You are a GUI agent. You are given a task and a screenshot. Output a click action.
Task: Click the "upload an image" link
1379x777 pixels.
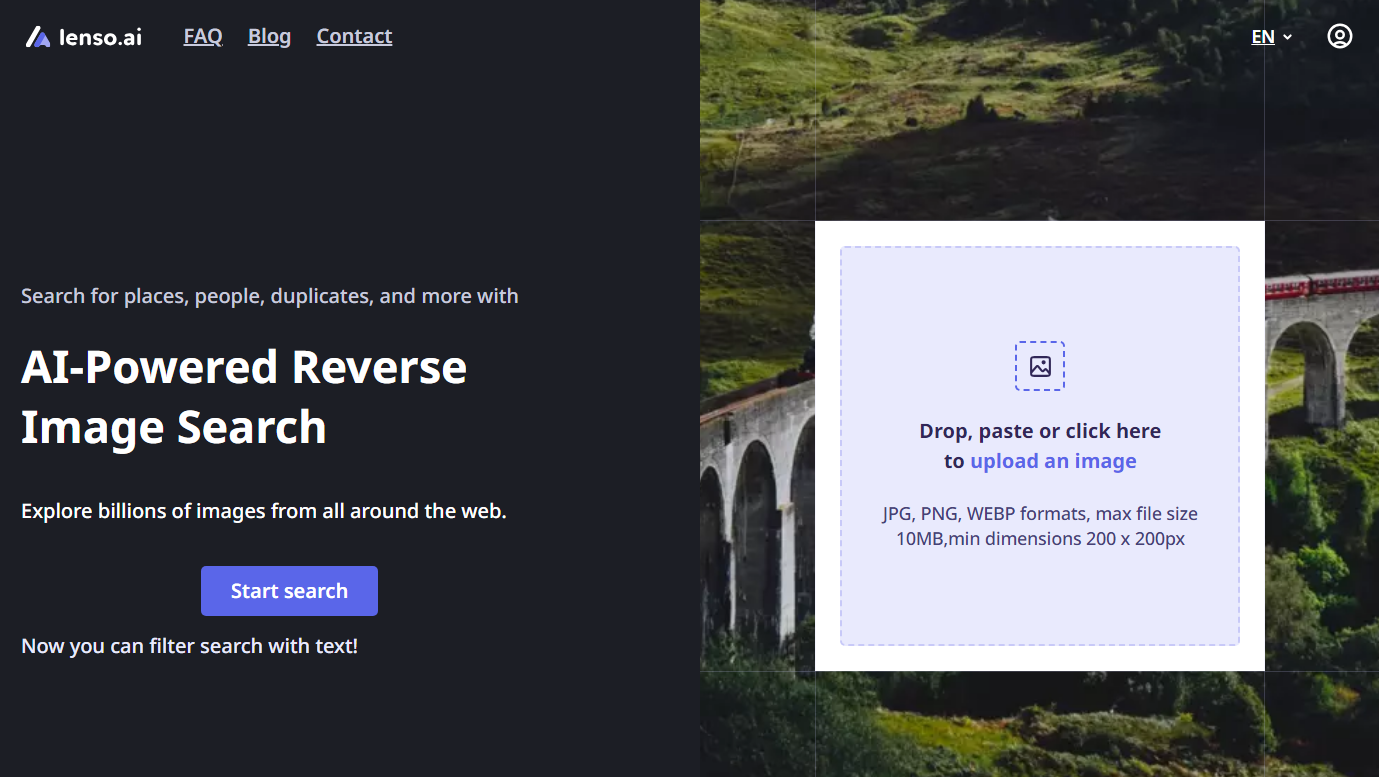[1053, 461]
